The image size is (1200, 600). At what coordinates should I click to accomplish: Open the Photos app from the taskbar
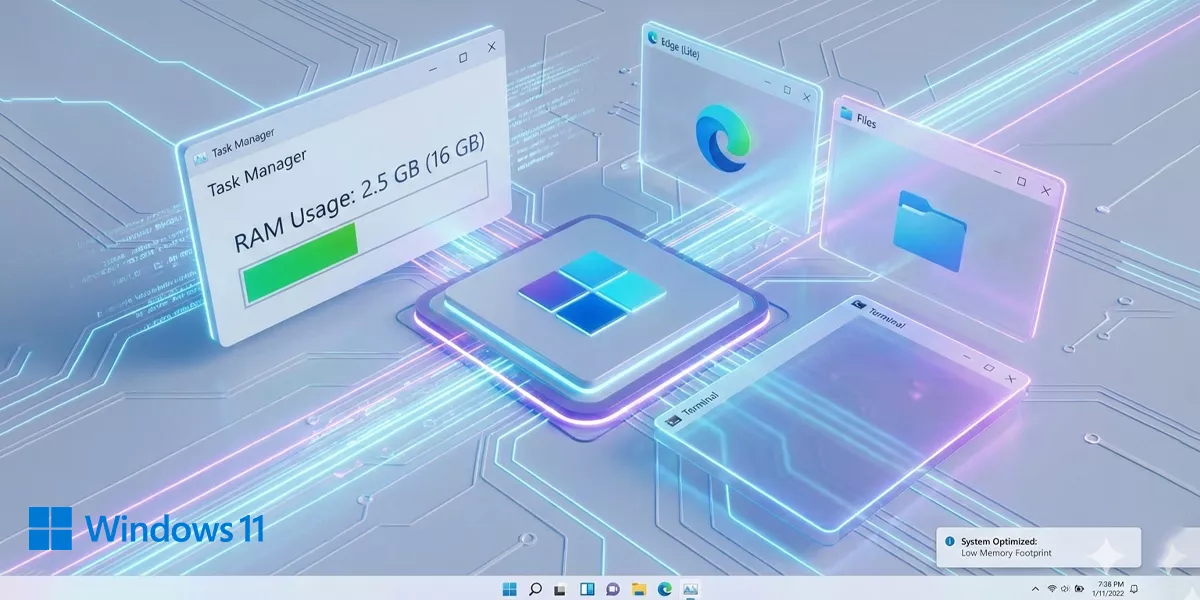click(x=689, y=587)
